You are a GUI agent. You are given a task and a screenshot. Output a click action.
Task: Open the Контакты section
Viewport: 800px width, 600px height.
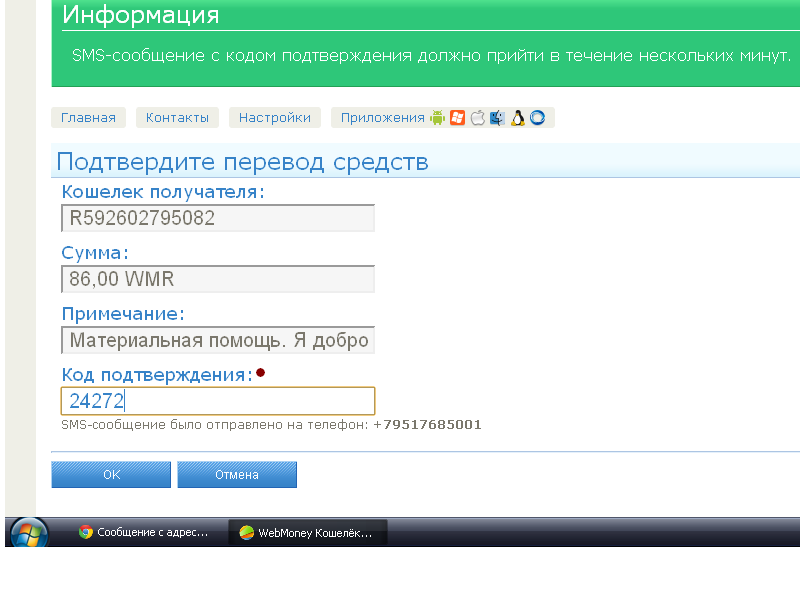tap(177, 118)
